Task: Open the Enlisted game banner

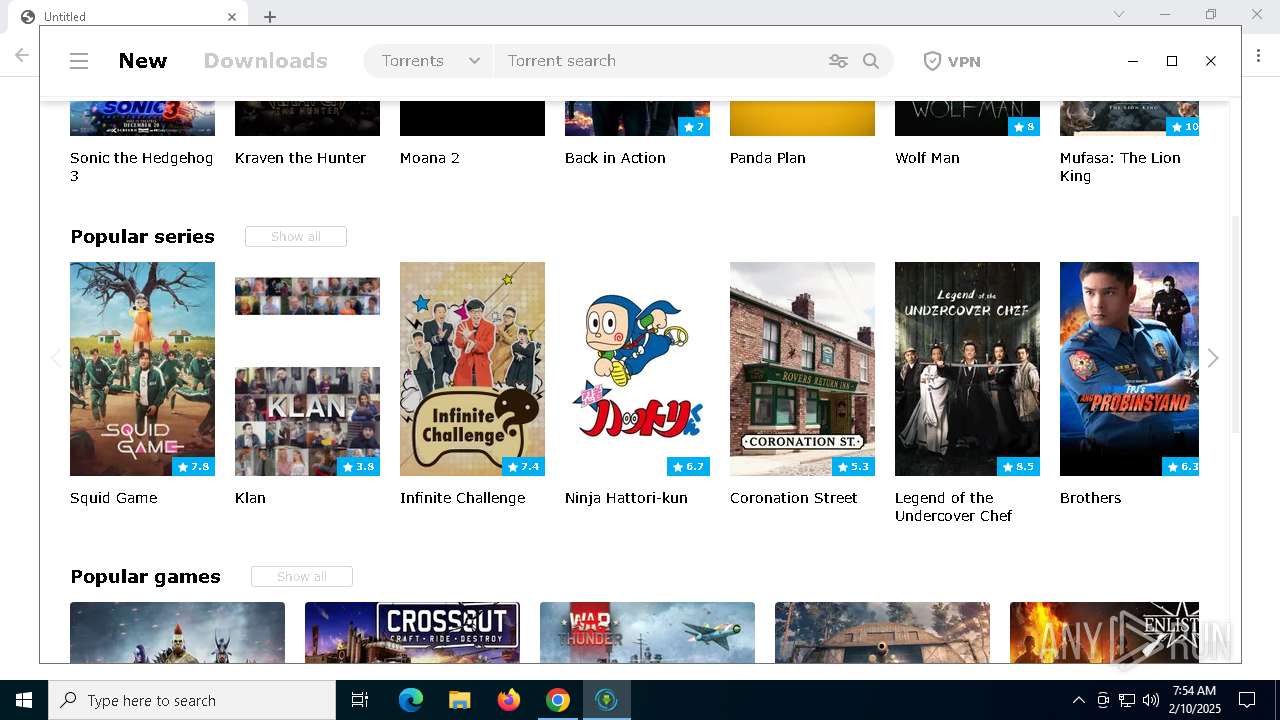Action: (1104, 632)
